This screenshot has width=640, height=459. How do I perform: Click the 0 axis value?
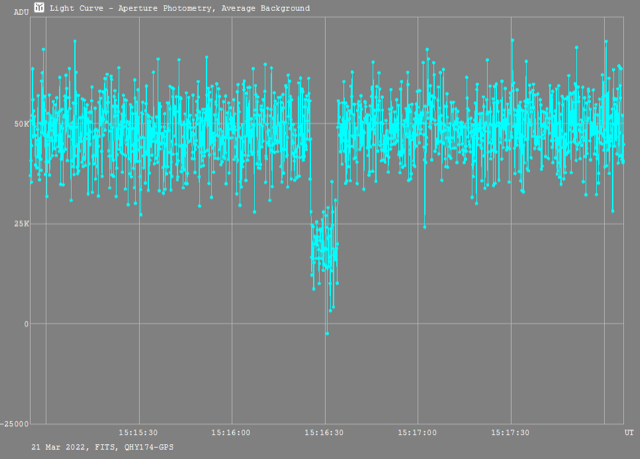click(x=27, y=324)
